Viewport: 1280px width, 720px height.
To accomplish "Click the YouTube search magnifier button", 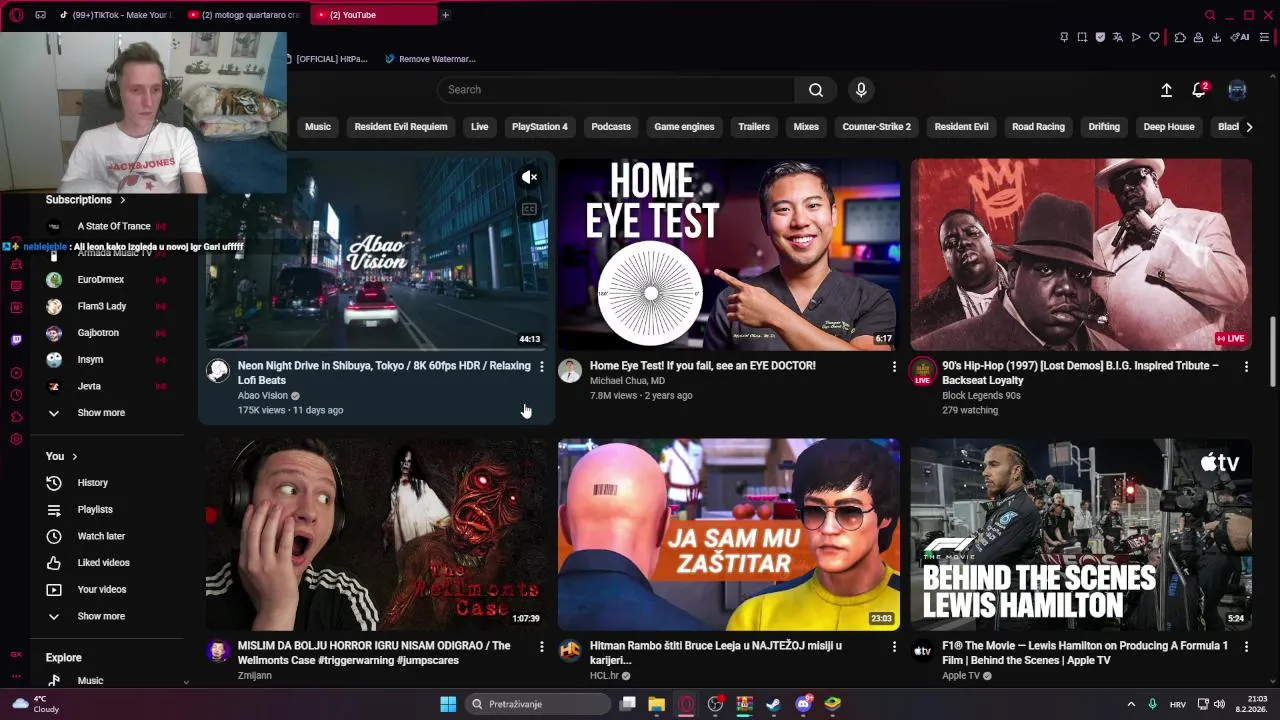I will (x=816, y=90).
